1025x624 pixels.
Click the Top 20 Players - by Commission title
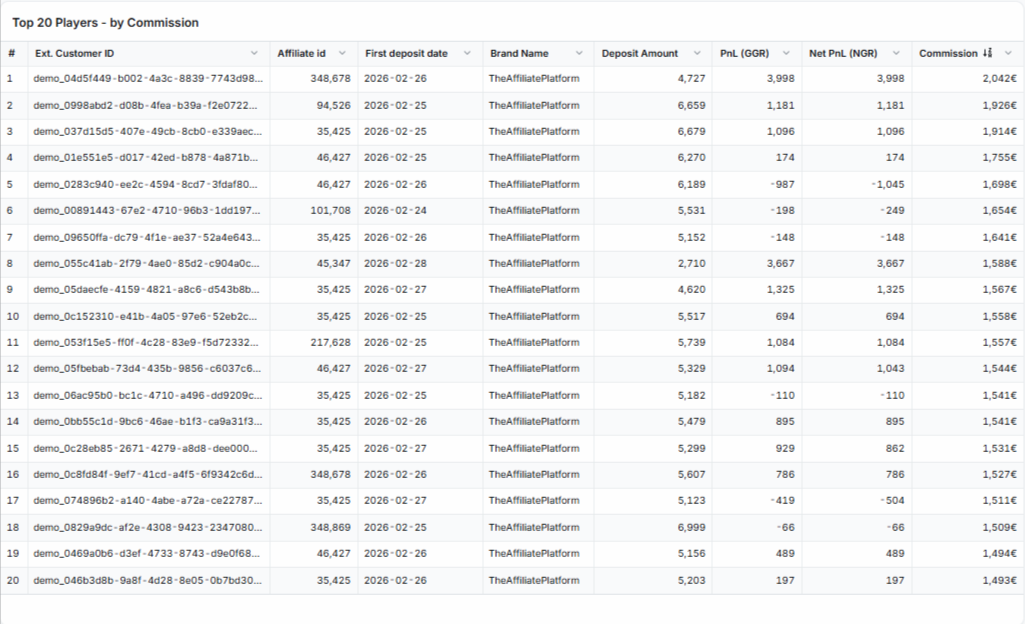pyautogui.click(x=105, y=22)
